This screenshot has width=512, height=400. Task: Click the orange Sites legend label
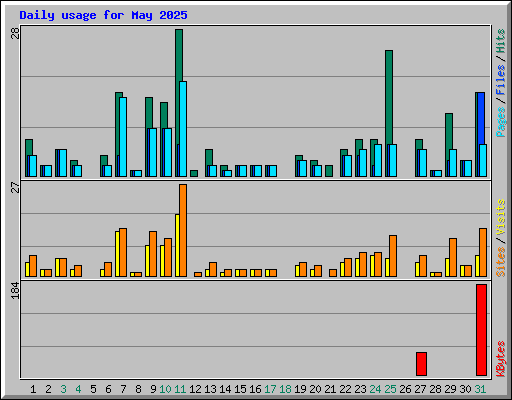point(500,262)
